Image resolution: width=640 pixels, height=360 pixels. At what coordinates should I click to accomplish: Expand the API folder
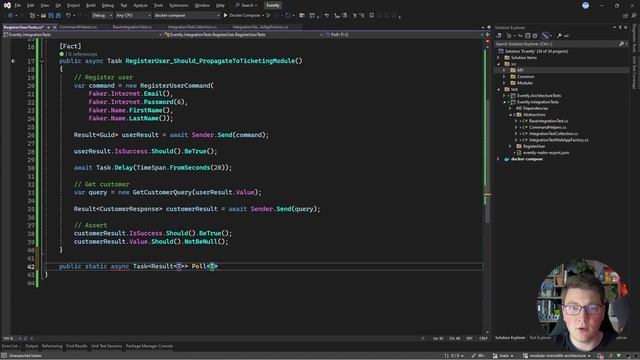504,70
